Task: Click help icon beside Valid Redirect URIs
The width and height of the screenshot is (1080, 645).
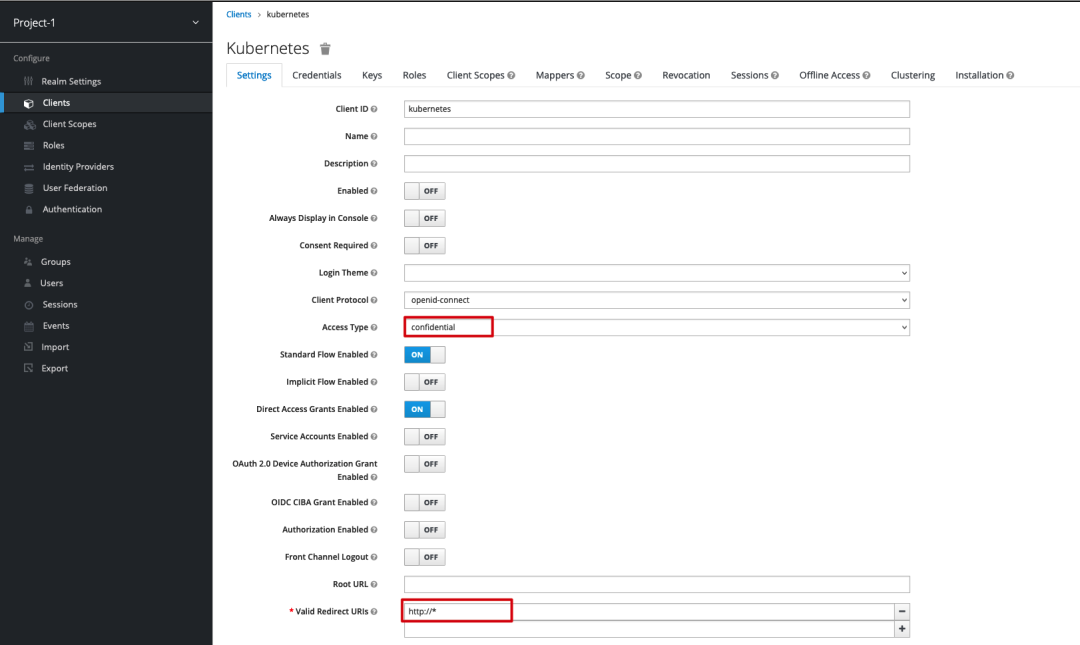Action: click(374, 612)
